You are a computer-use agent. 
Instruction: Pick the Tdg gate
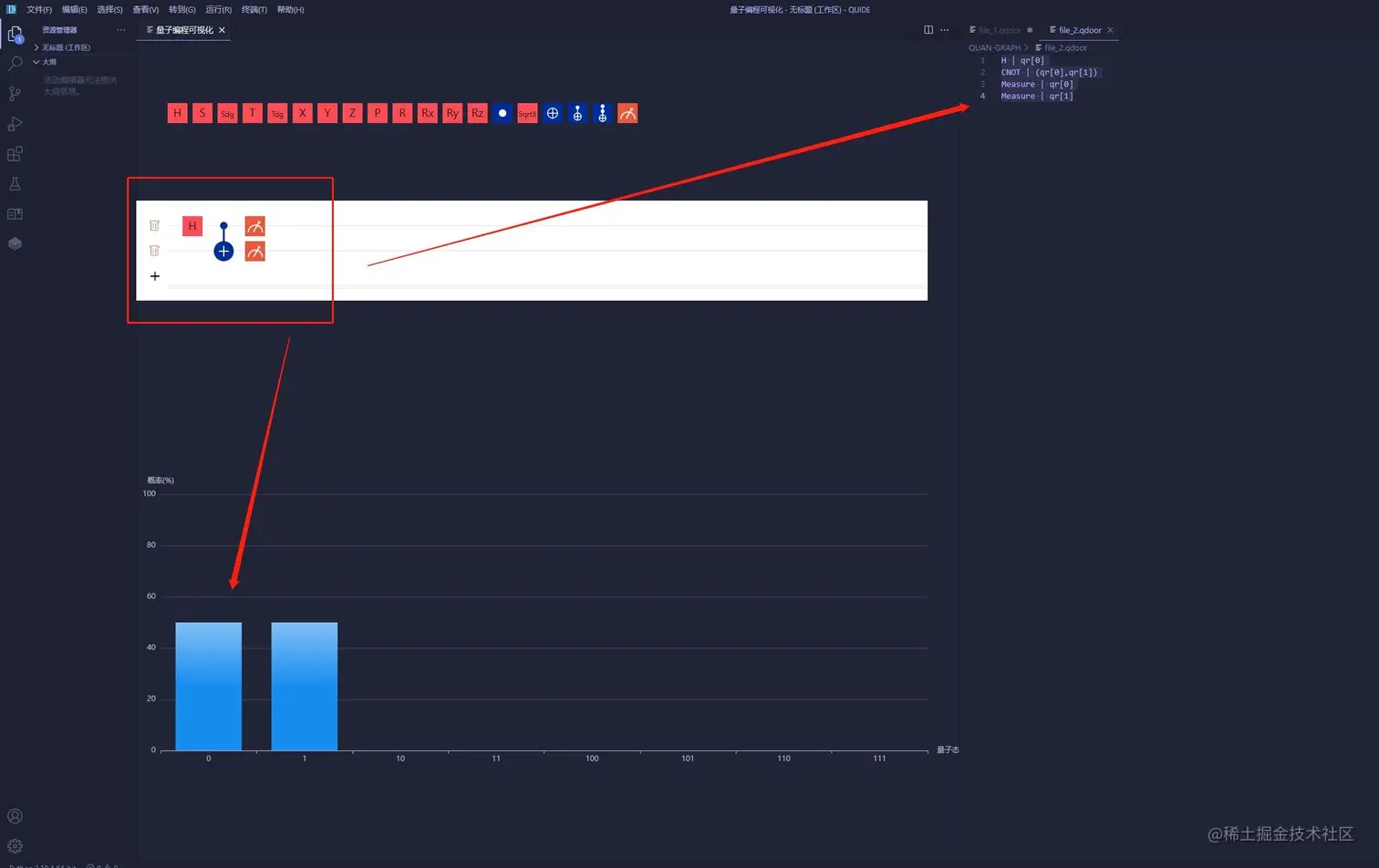(277, 113)
